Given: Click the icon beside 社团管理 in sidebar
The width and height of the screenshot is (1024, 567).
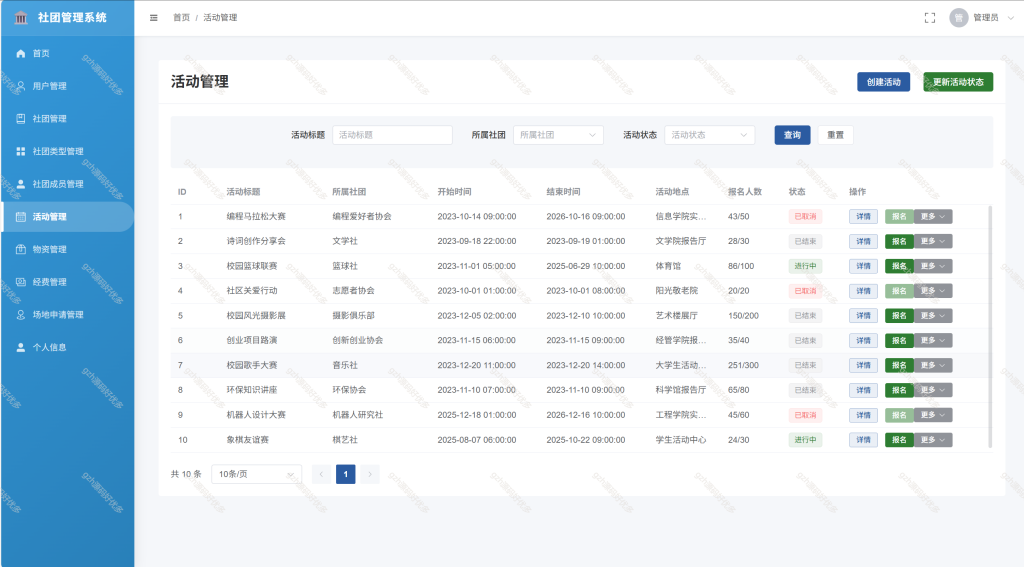Looking at the screenshot, I should pos(21,119).
